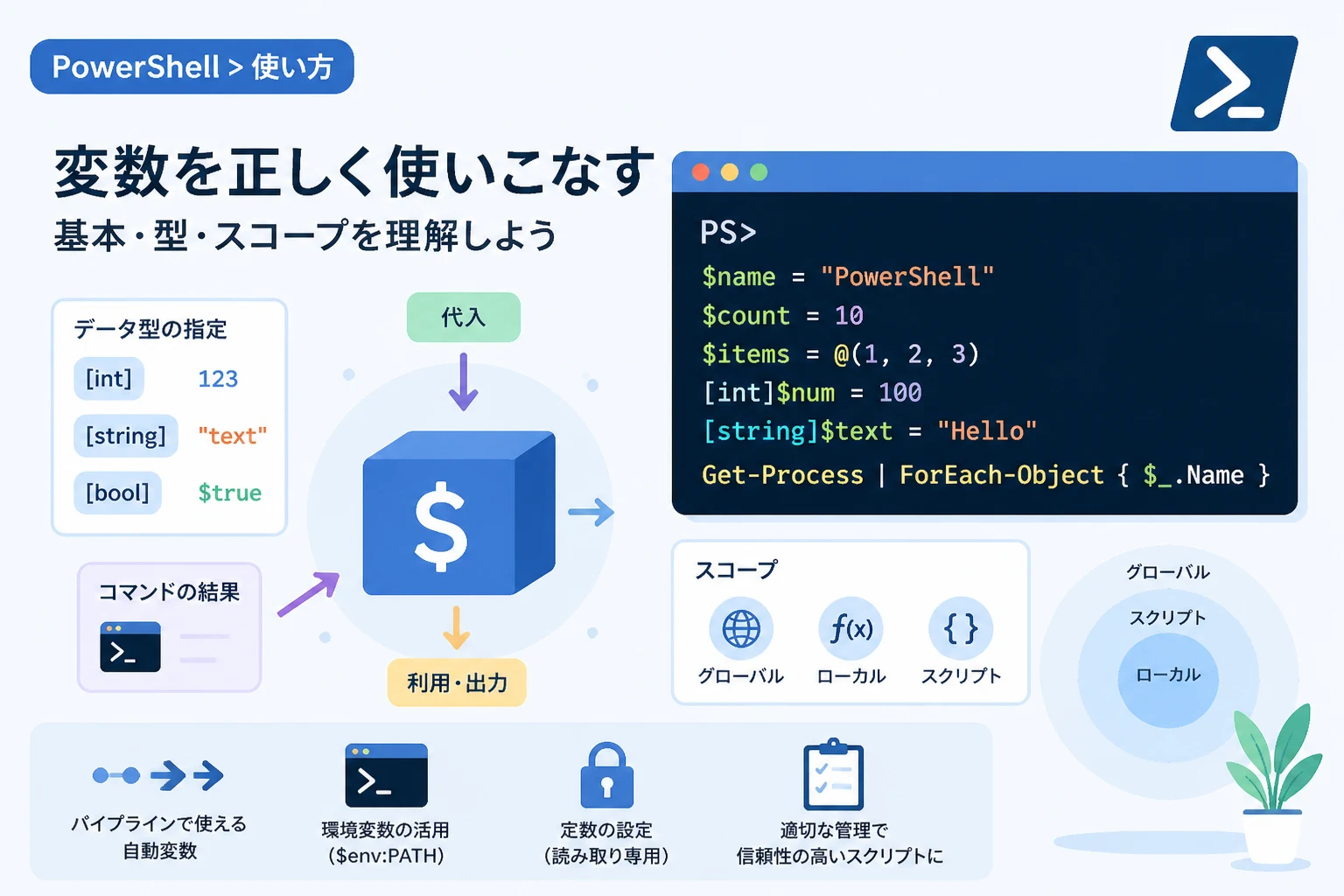Click the padlock icon above 定数の設定
Viewport: 1344px width, 896px height.
tap(606, 775)
